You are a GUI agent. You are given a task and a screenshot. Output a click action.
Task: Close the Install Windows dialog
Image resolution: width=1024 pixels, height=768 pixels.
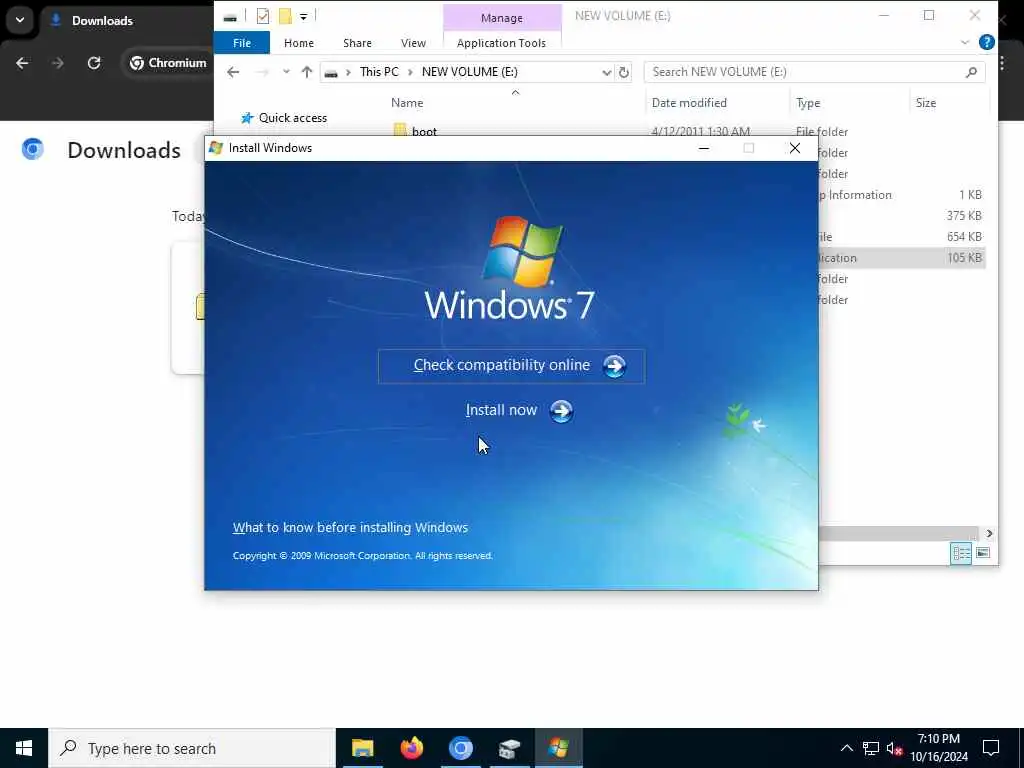[795, 148]
